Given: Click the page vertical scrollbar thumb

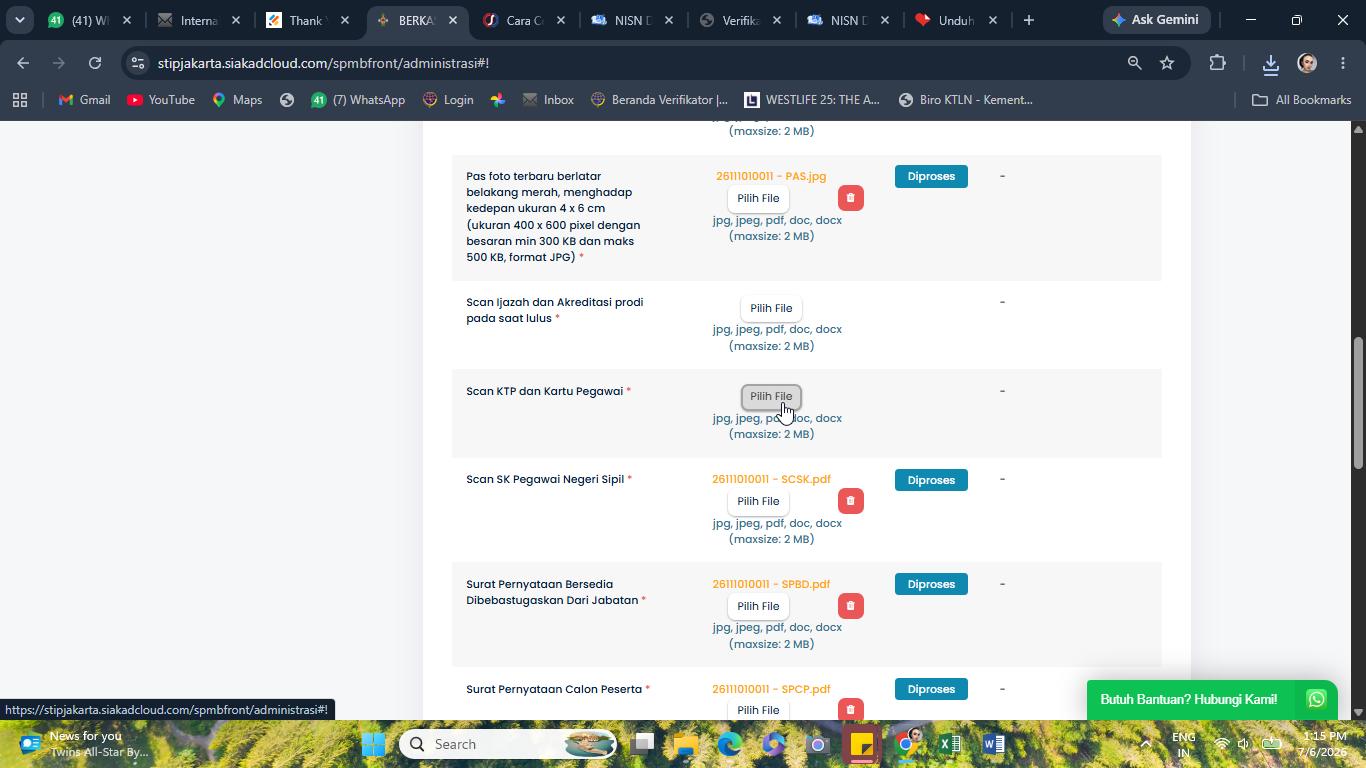Looking at the screenshot, I should [1358, 403].
